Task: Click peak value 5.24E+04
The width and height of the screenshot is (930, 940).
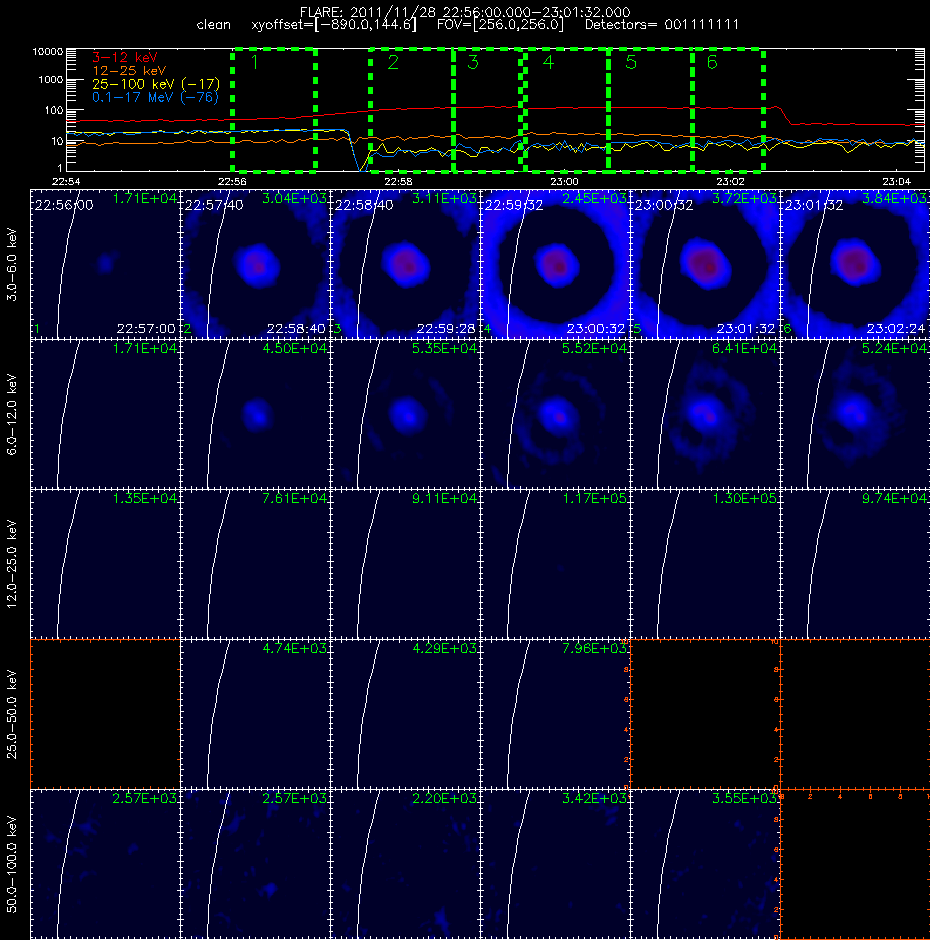Action: coord(895,348)
